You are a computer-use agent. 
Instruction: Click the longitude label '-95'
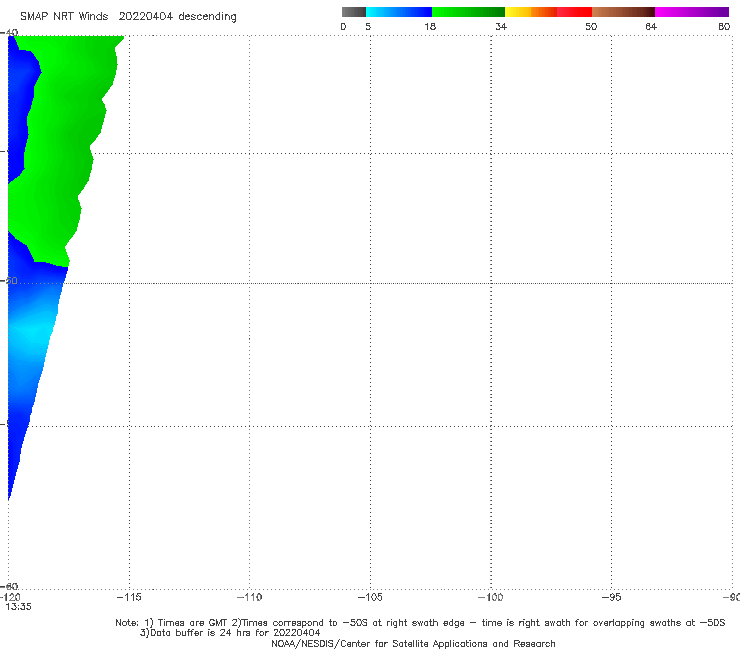pos(611,597)
